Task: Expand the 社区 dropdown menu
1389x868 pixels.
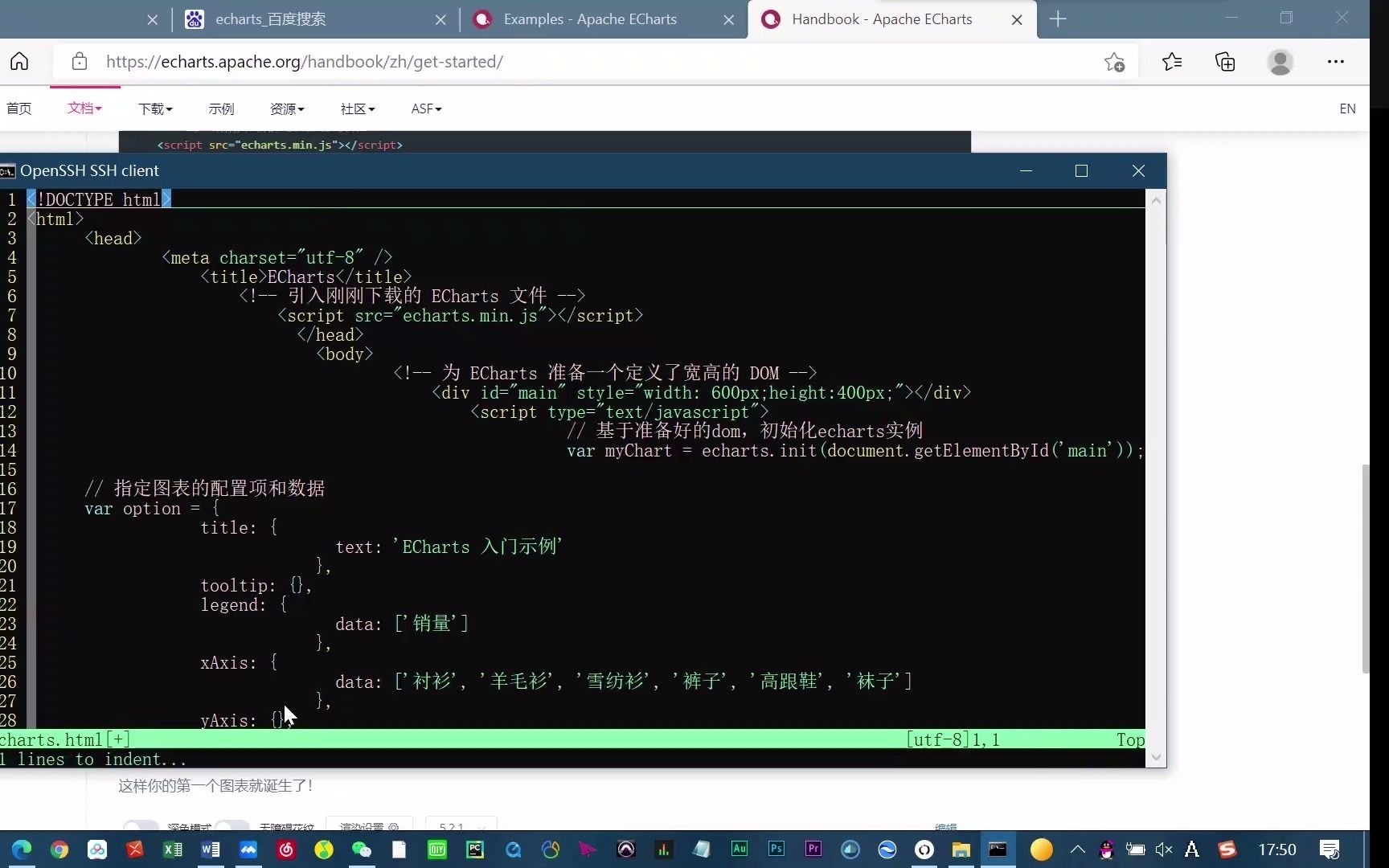Action: tap(358, 108)
